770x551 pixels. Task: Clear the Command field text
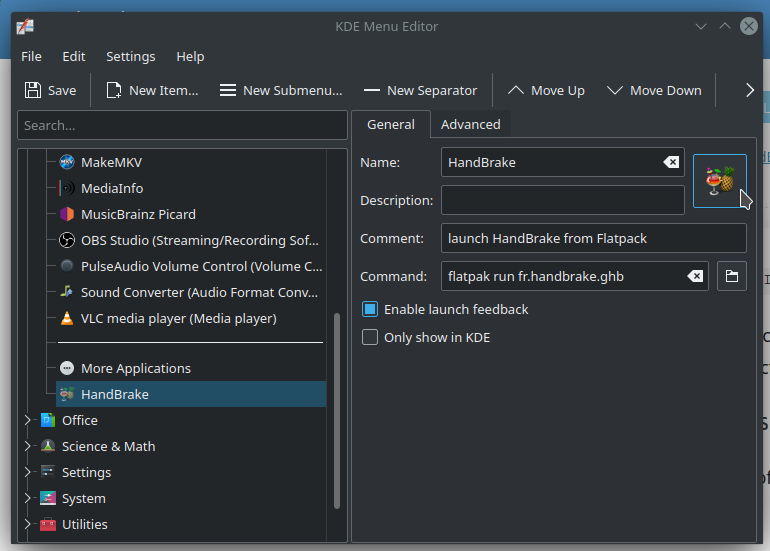(x=695, y=276)
